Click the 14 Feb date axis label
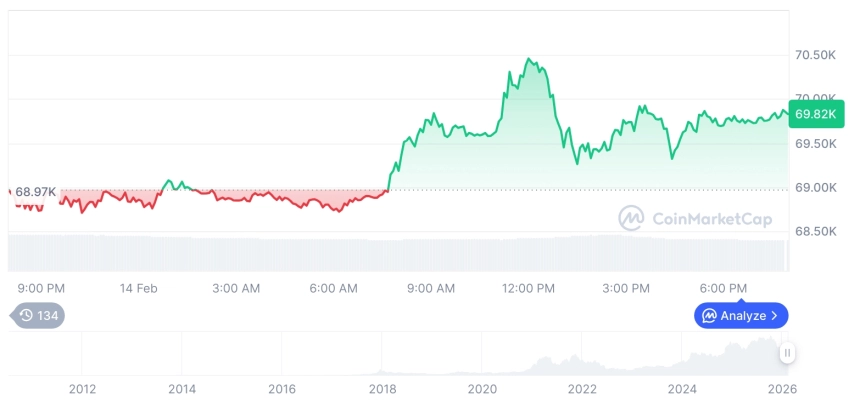The image size is (860, 401). 139,288
